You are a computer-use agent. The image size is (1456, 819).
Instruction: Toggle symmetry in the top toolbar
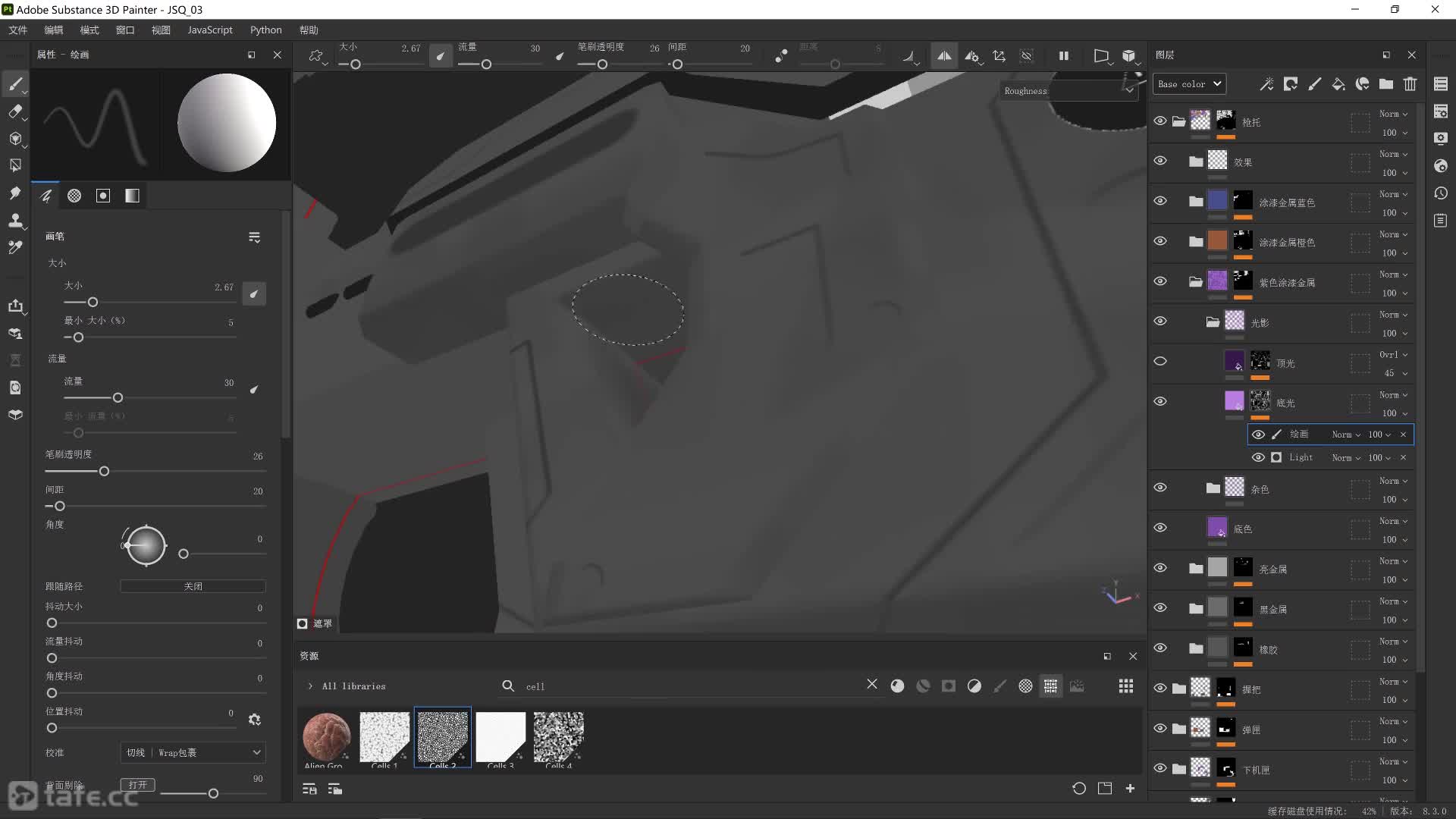coord(943,56)
